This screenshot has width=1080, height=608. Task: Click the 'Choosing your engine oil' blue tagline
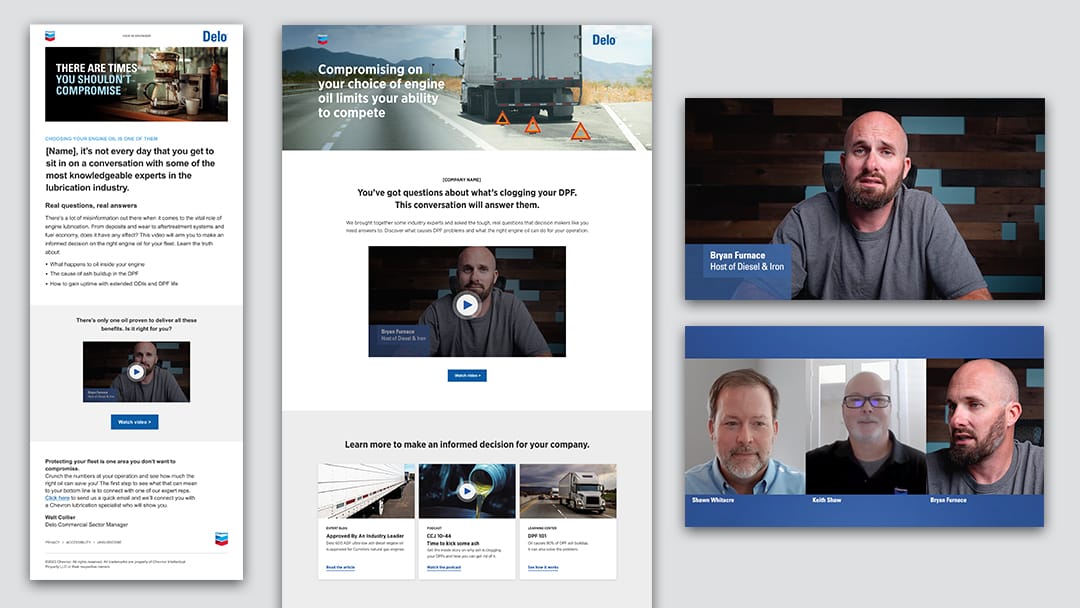(x=101, y=138)
